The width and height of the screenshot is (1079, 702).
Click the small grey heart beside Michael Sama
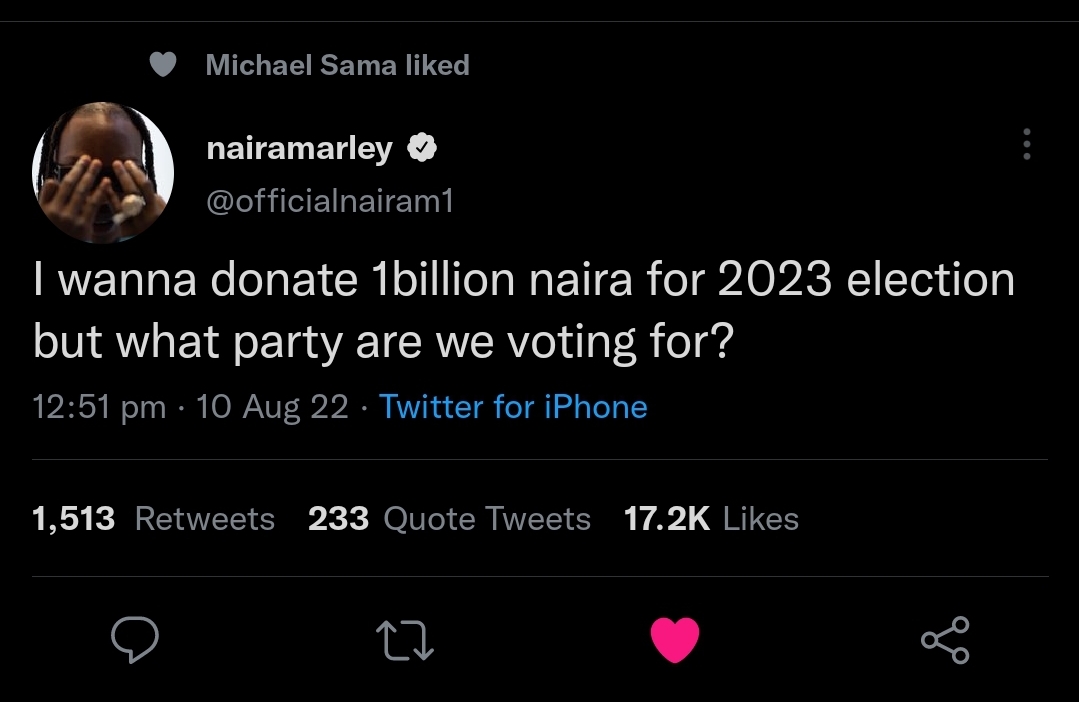pyautogui.click(x=163, y=65)
